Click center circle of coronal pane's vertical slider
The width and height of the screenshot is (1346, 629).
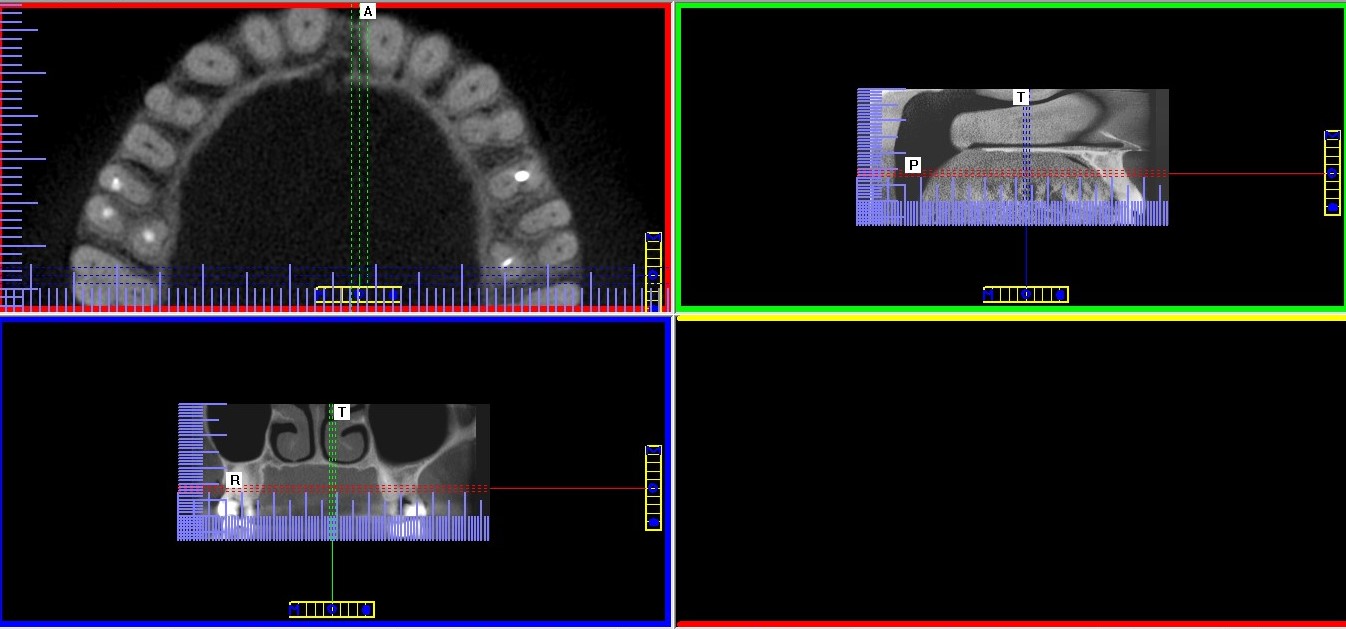[653, 488]
